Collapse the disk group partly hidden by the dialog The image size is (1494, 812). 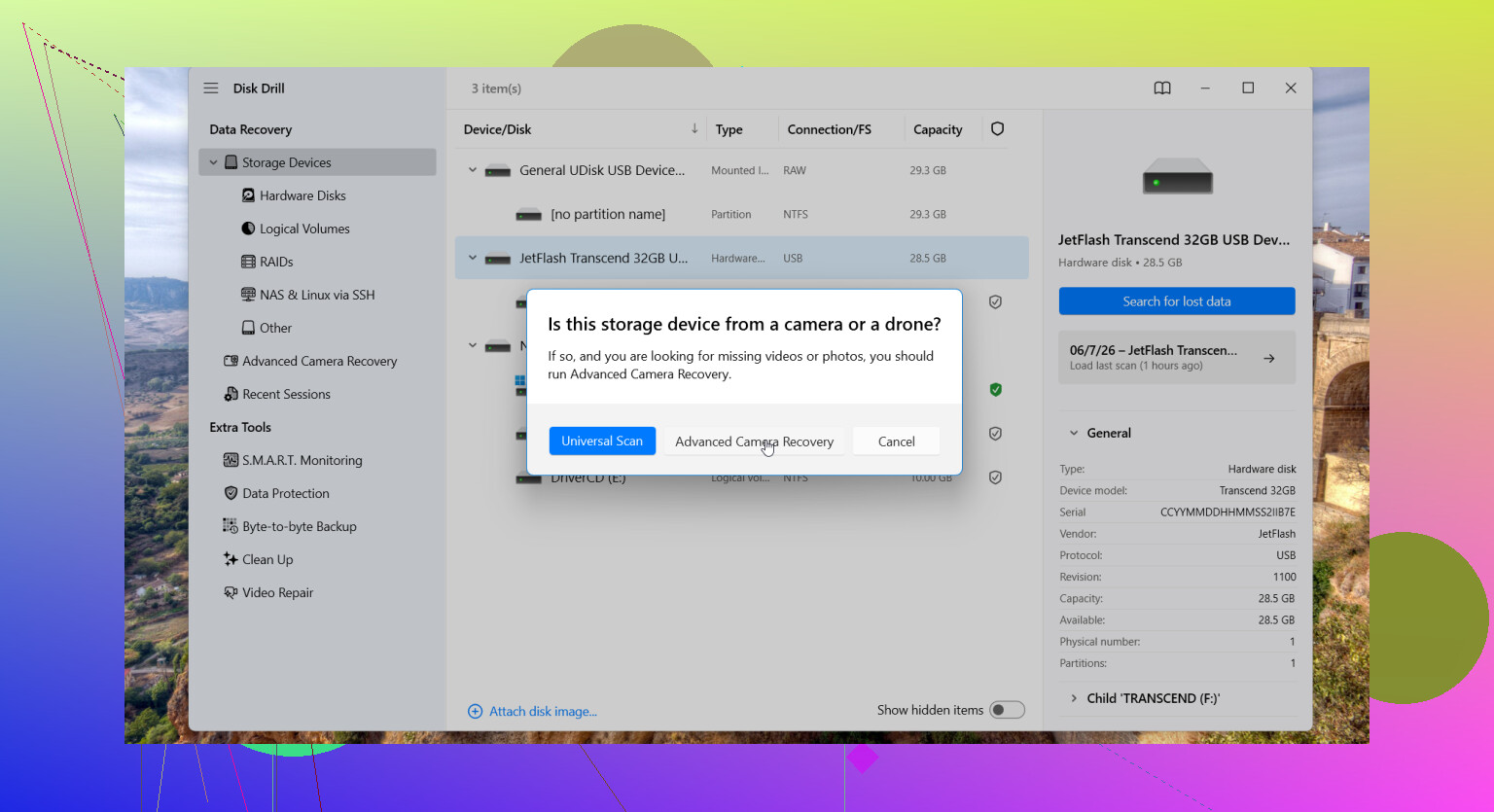click(x=473, y=345)
